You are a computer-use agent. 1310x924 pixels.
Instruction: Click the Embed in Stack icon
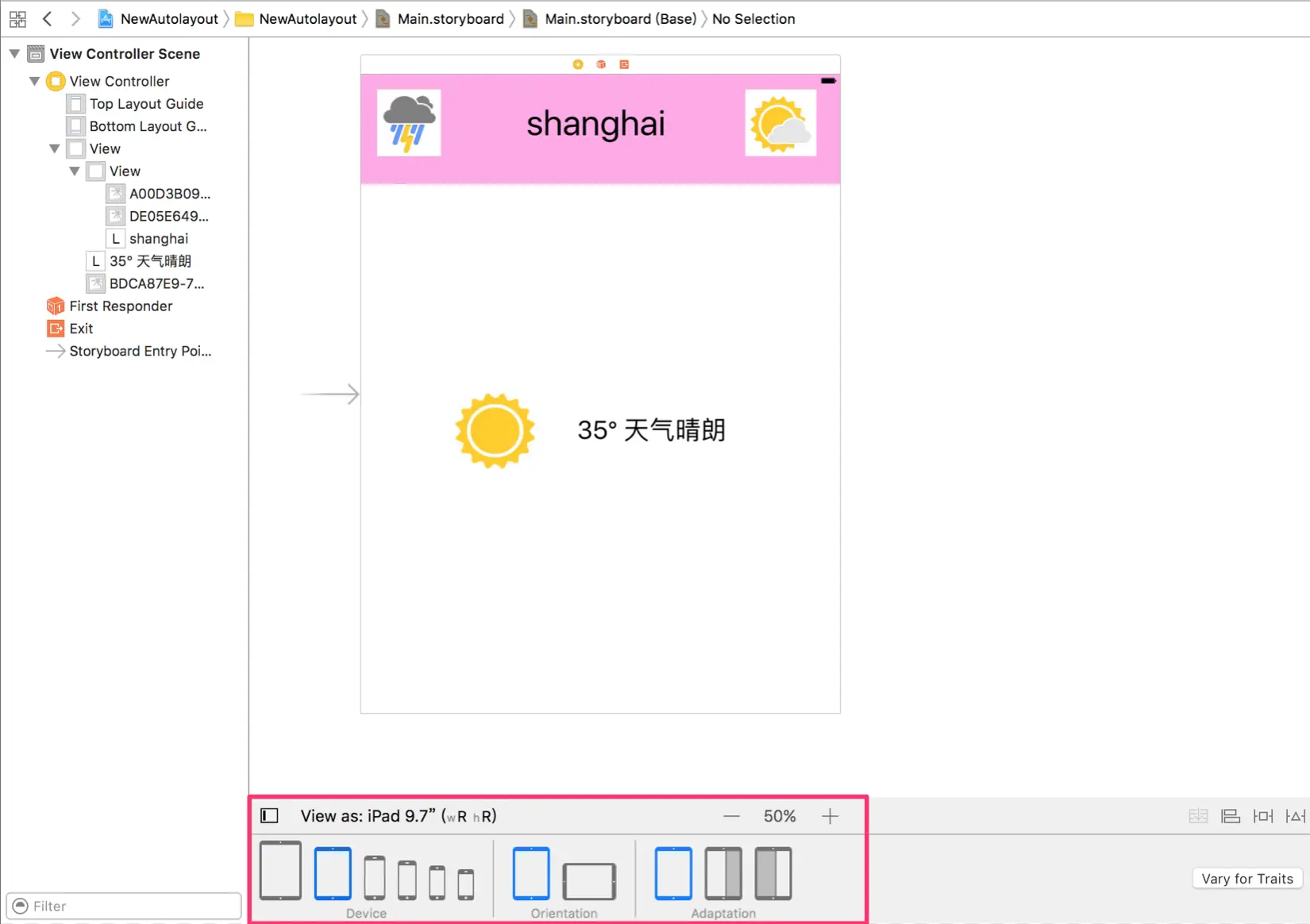click(1198, 816)
